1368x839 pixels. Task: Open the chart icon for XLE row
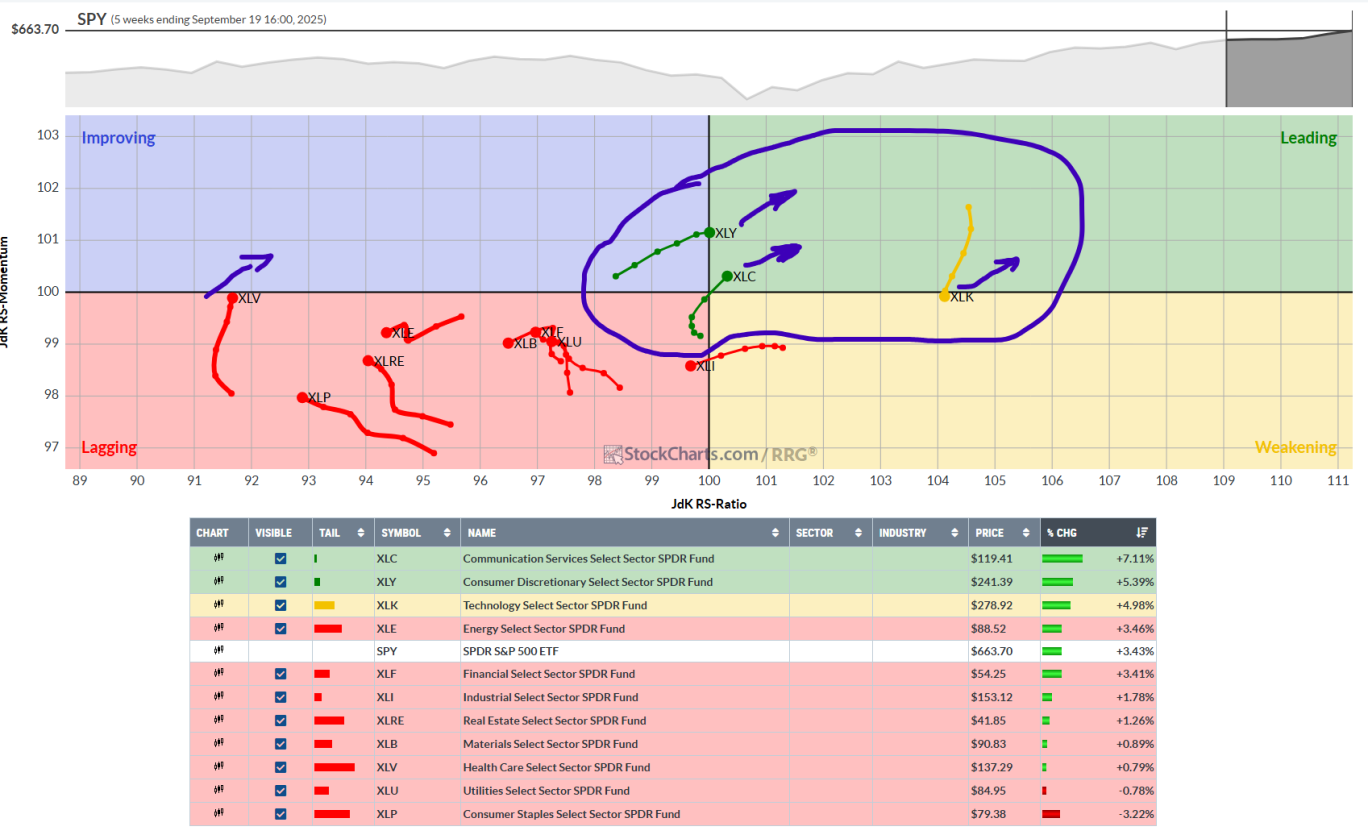coord(218,628)
